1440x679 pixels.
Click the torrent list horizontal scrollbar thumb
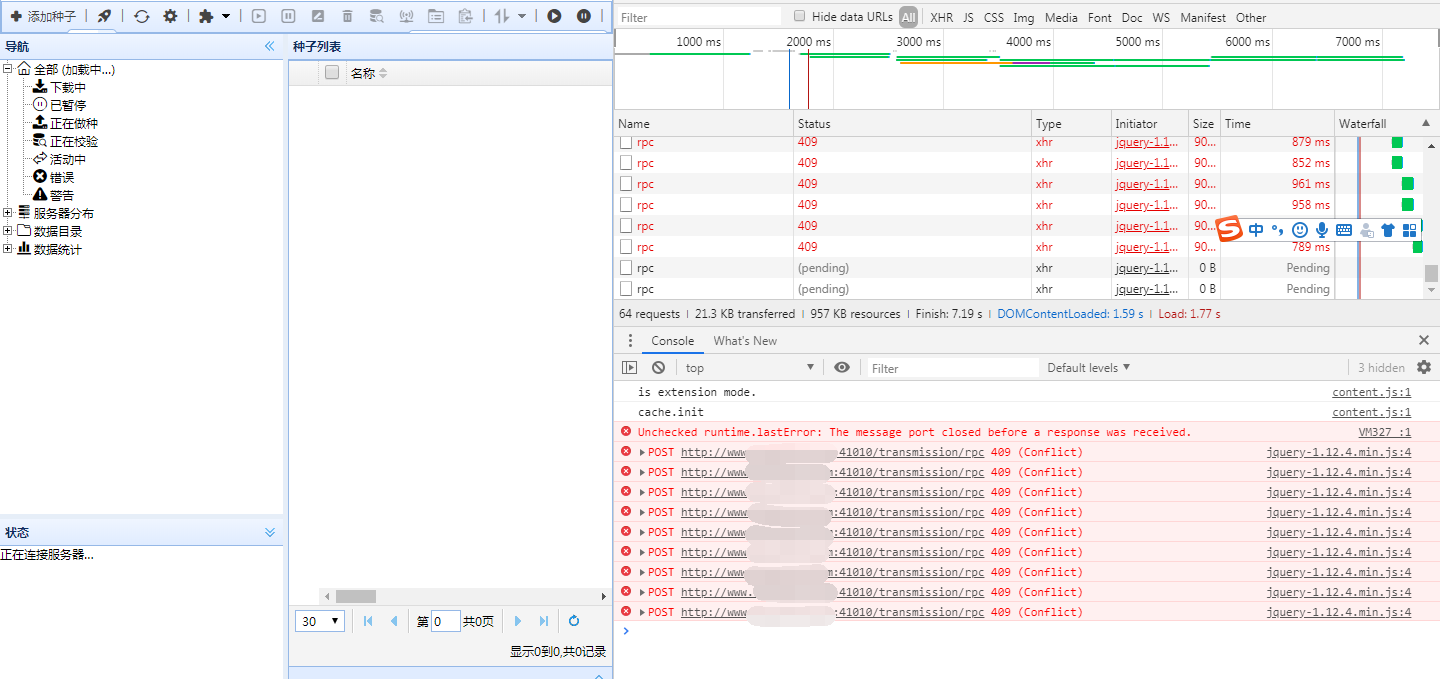tap(356, 596)
